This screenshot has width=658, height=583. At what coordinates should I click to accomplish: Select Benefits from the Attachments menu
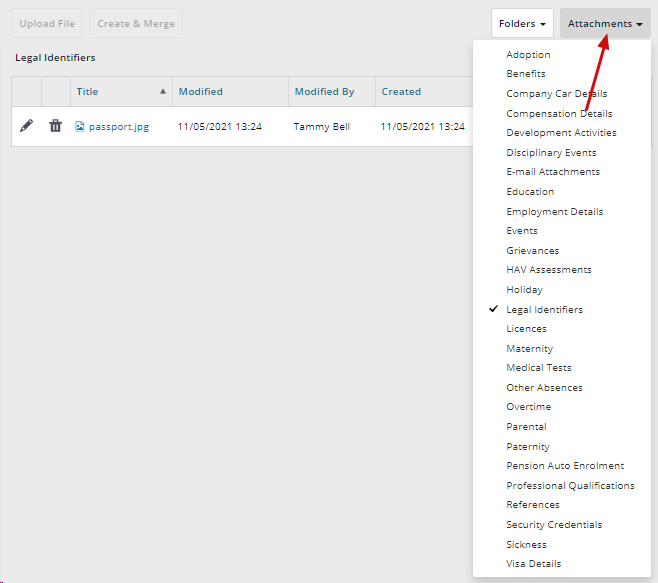[x=526, y=74]
